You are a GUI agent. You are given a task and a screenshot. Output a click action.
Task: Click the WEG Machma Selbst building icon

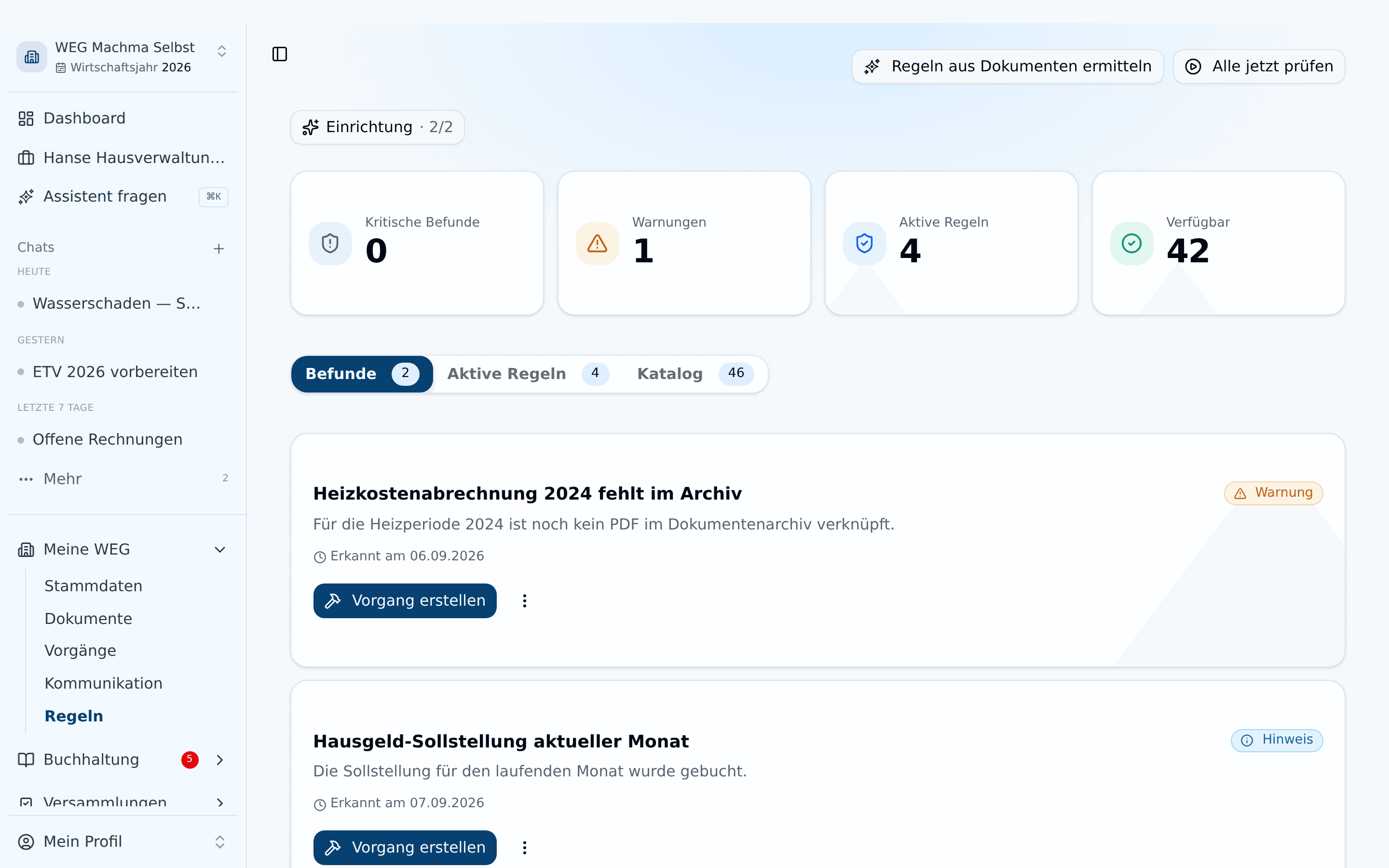point(31,57)
